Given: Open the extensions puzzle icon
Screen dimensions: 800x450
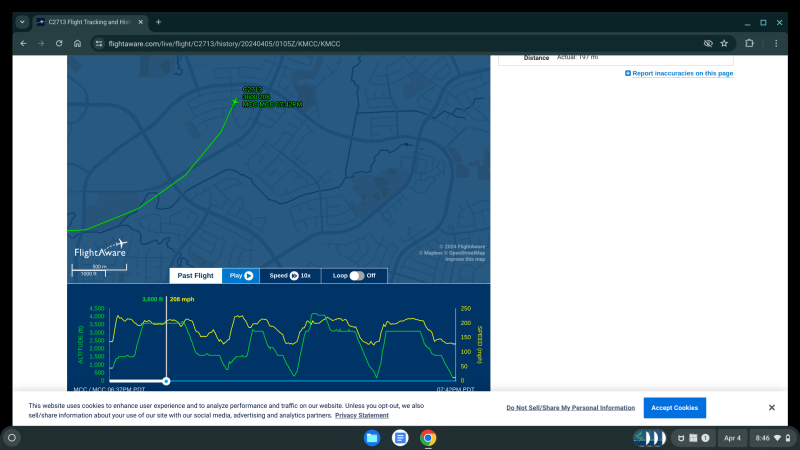Looking at the screenshot, I should tap(749, 44).
